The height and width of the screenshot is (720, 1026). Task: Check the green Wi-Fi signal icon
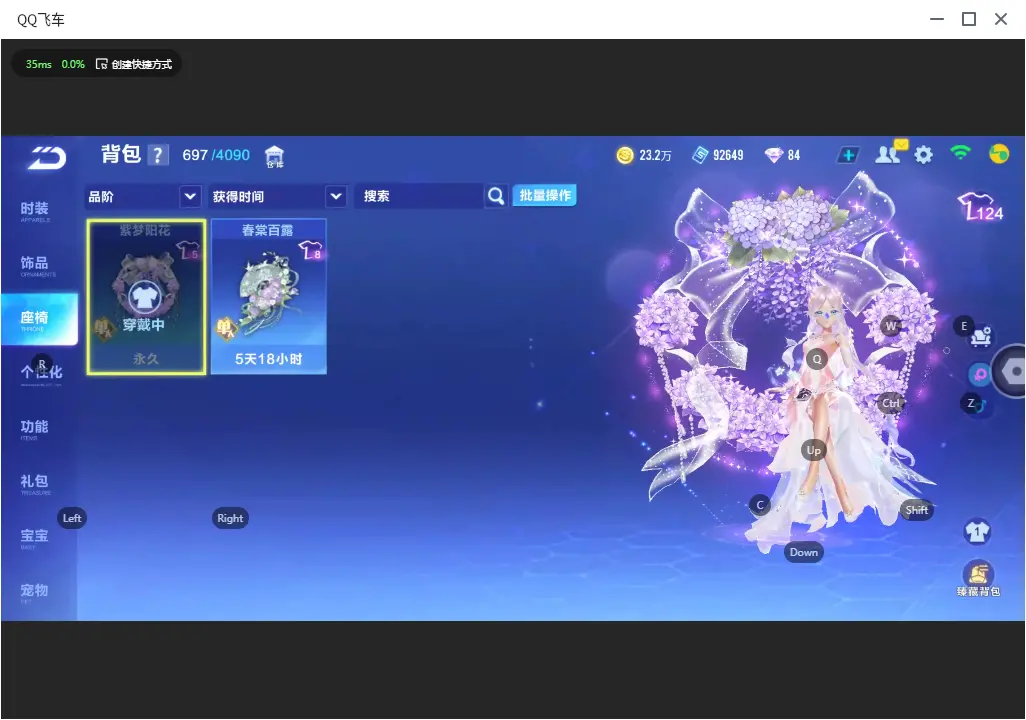click(x=961, y=153)
